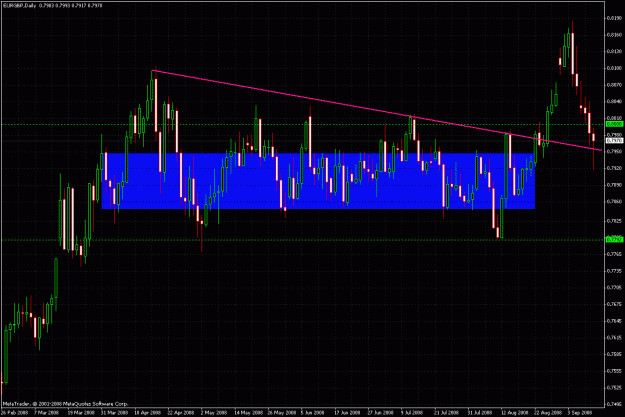Click the EURGBP,Daily chart title text
625x417 pixels.
point(20,6)
